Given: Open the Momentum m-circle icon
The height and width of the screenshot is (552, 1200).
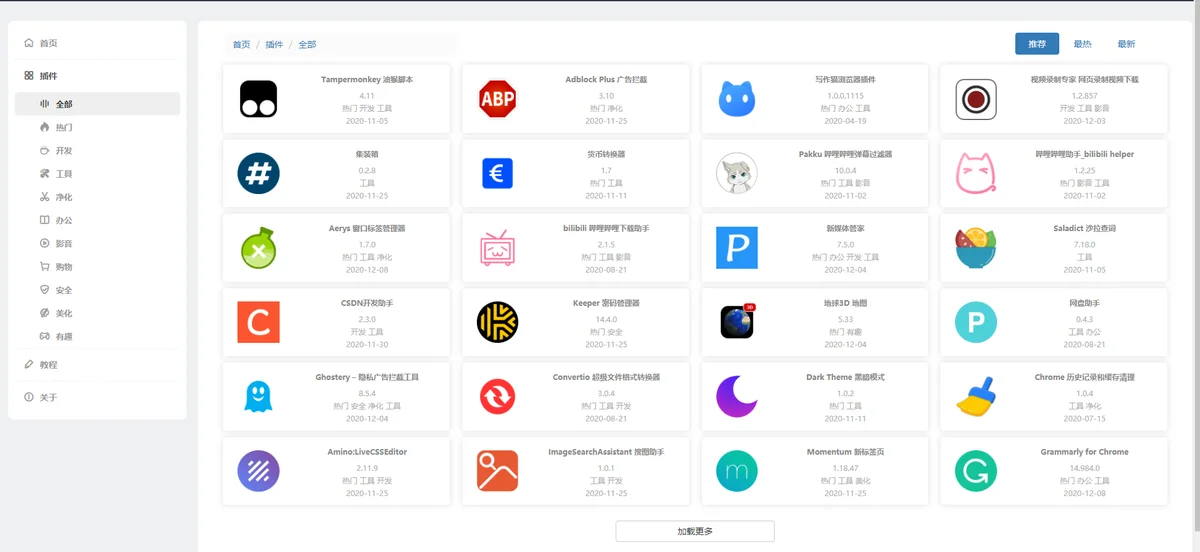Looking at the screenshot, I should point(737,471).
